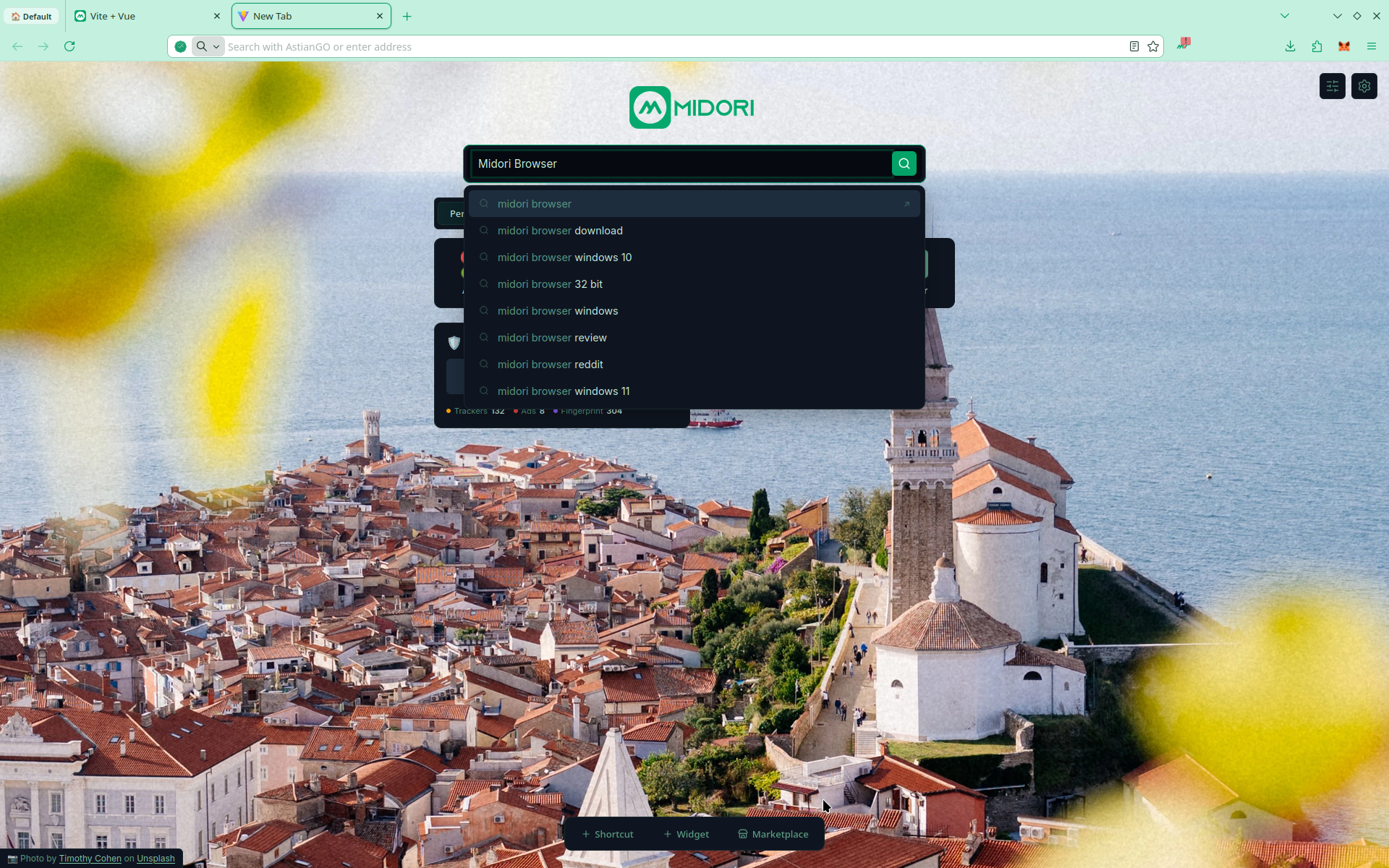Screen dimensions: 1389x868
Task: Open the Unsplash link
Action: [x=156, y=859]
